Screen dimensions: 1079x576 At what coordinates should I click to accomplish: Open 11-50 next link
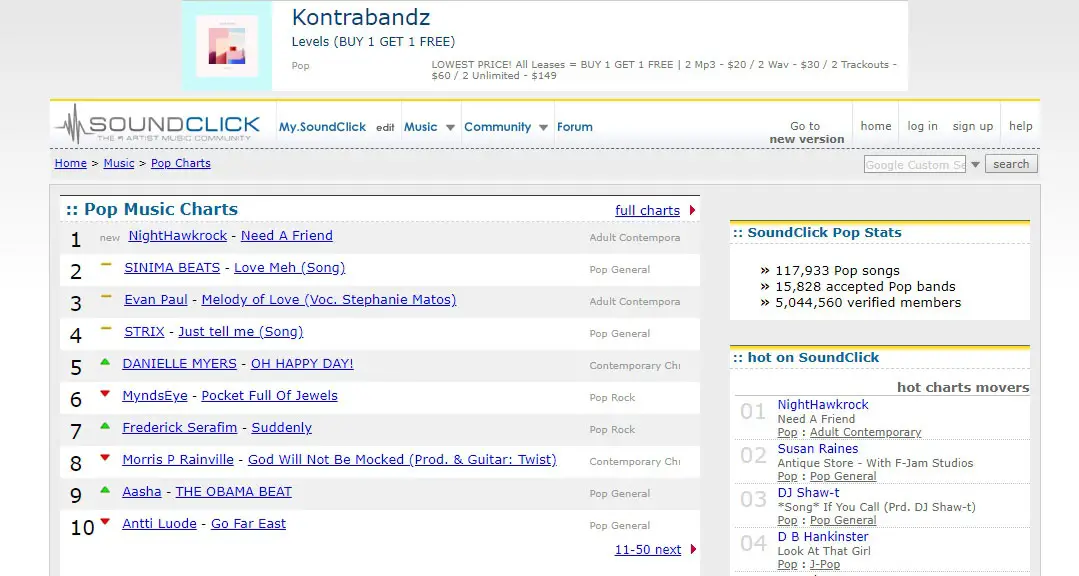(x=648, y=549)
